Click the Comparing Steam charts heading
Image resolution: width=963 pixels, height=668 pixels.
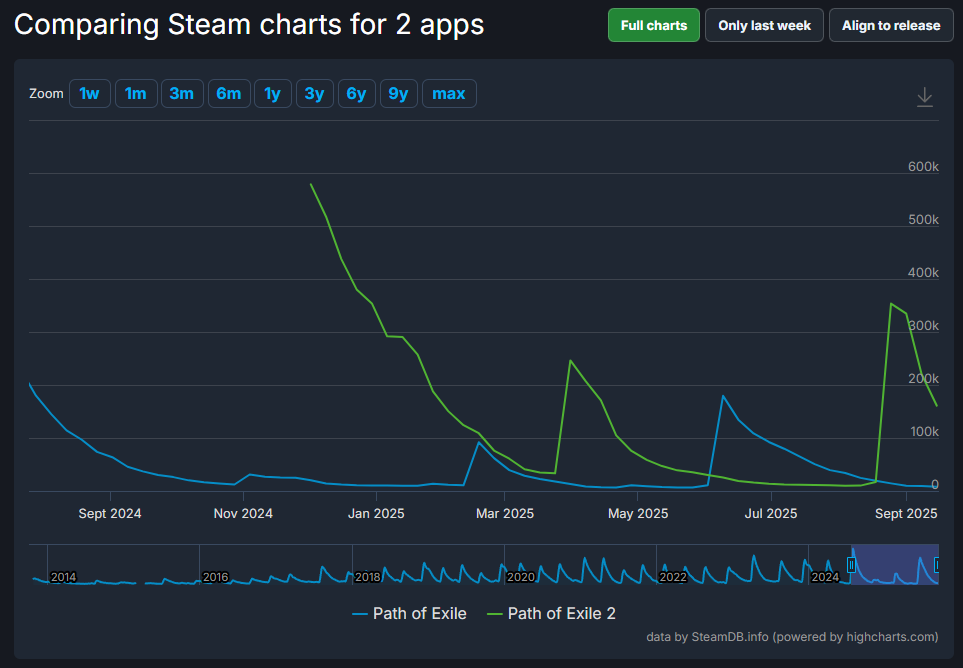pos(249,25)
